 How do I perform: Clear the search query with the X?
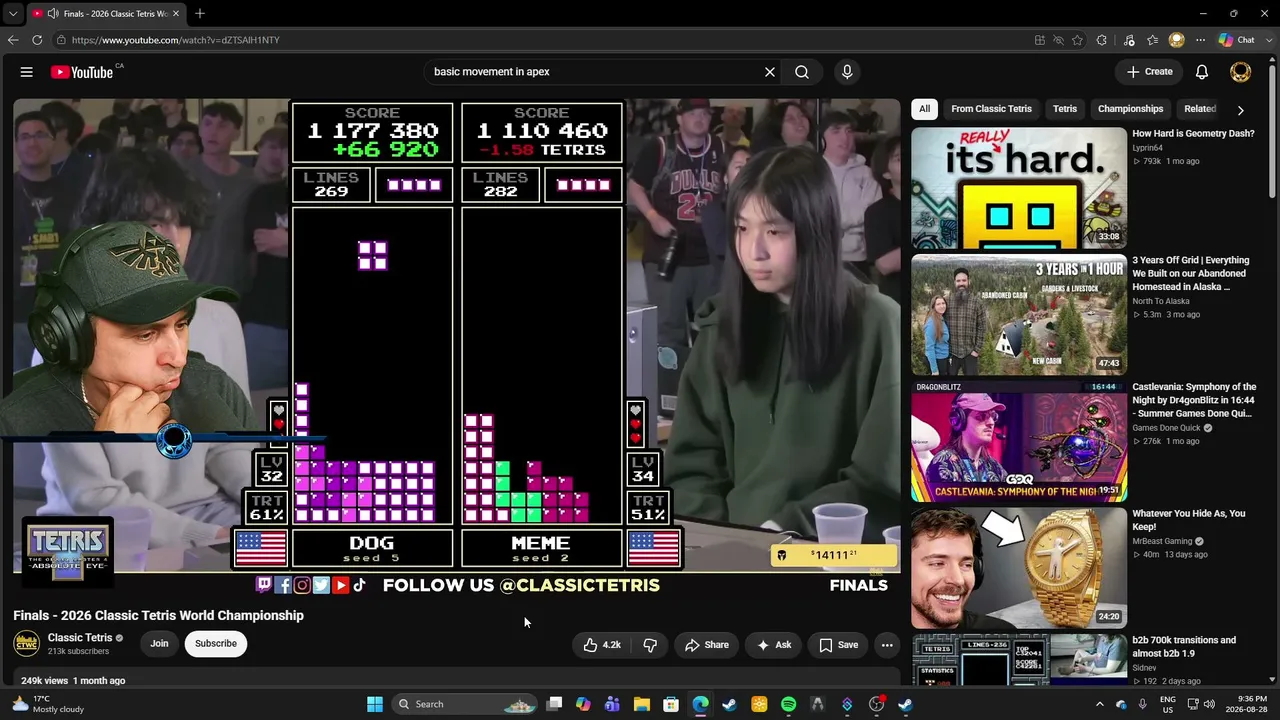tap(770, 72)
